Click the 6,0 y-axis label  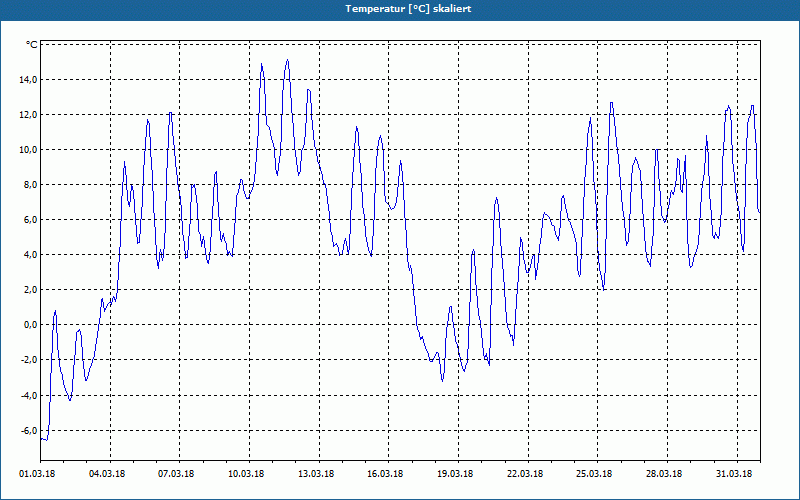tap(30, 220)
